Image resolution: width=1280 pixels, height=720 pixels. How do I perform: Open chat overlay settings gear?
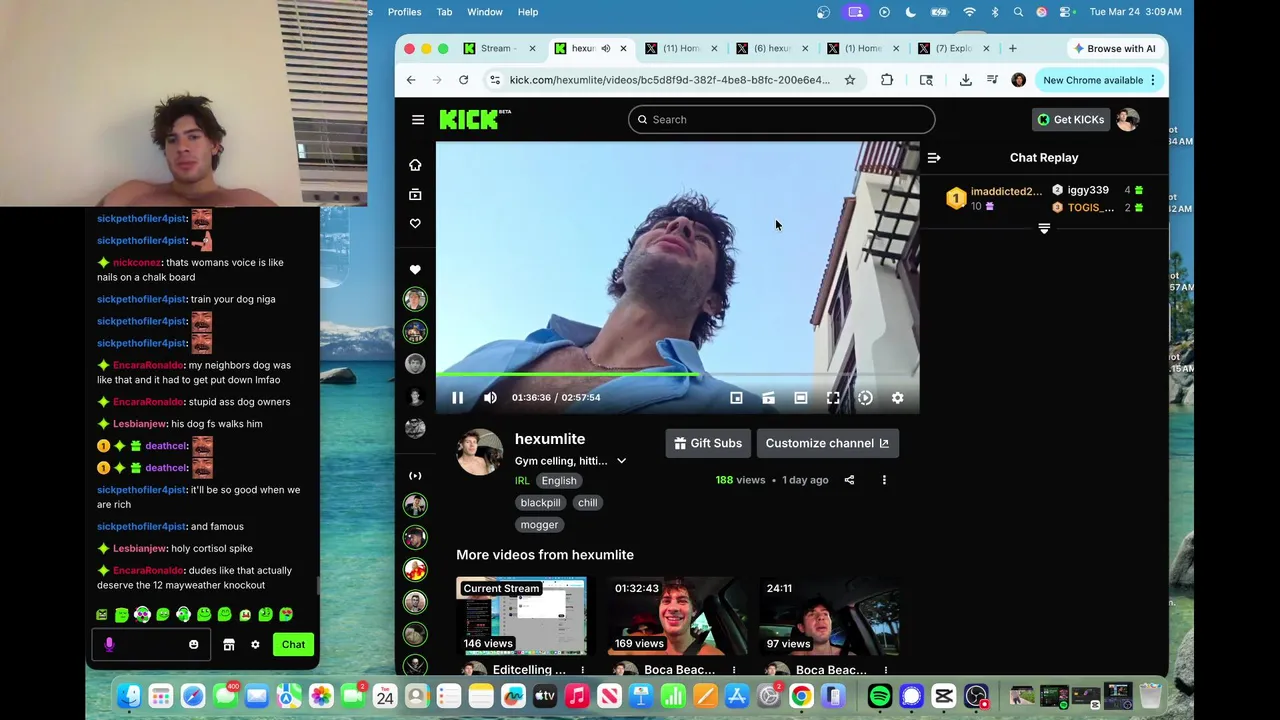click(x=255, y=645)
